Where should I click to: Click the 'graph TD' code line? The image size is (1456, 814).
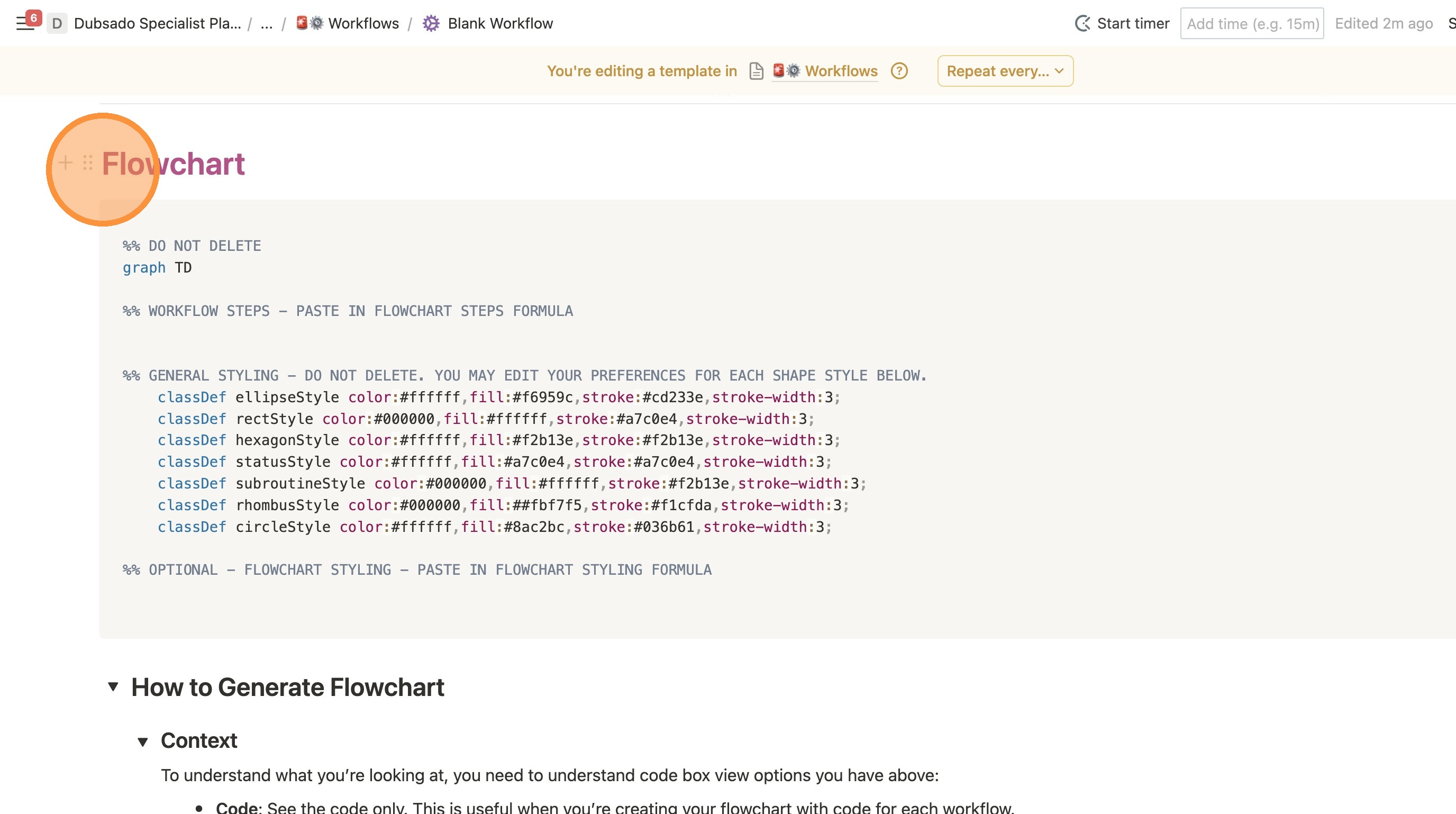[x=157, y=267]
